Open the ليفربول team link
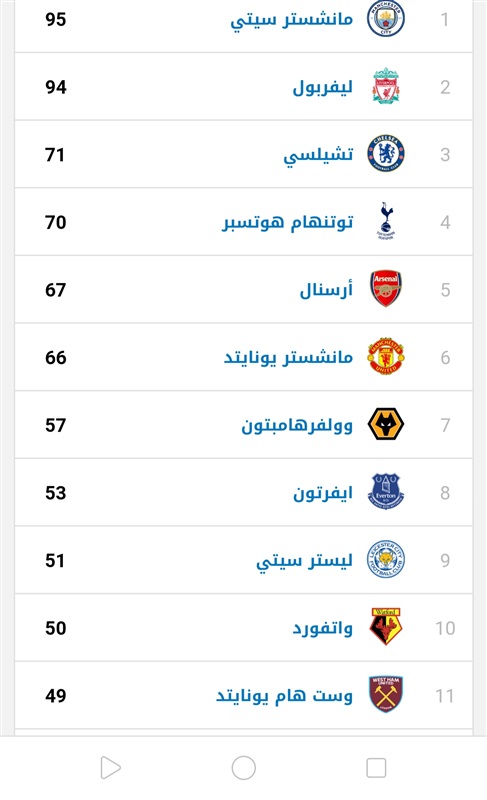 tap(322, 87)
